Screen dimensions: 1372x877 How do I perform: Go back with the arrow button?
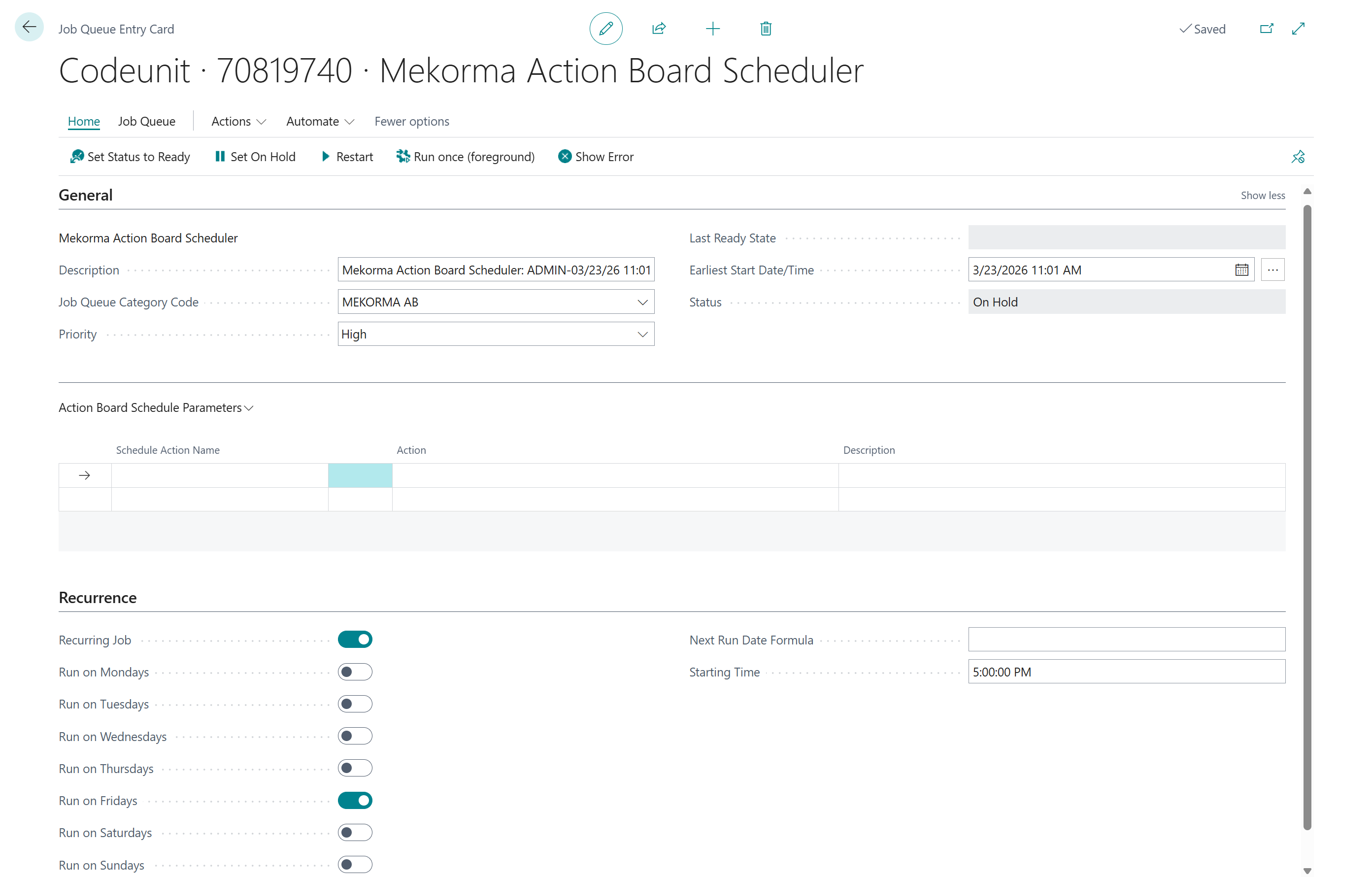click(29, 27)
